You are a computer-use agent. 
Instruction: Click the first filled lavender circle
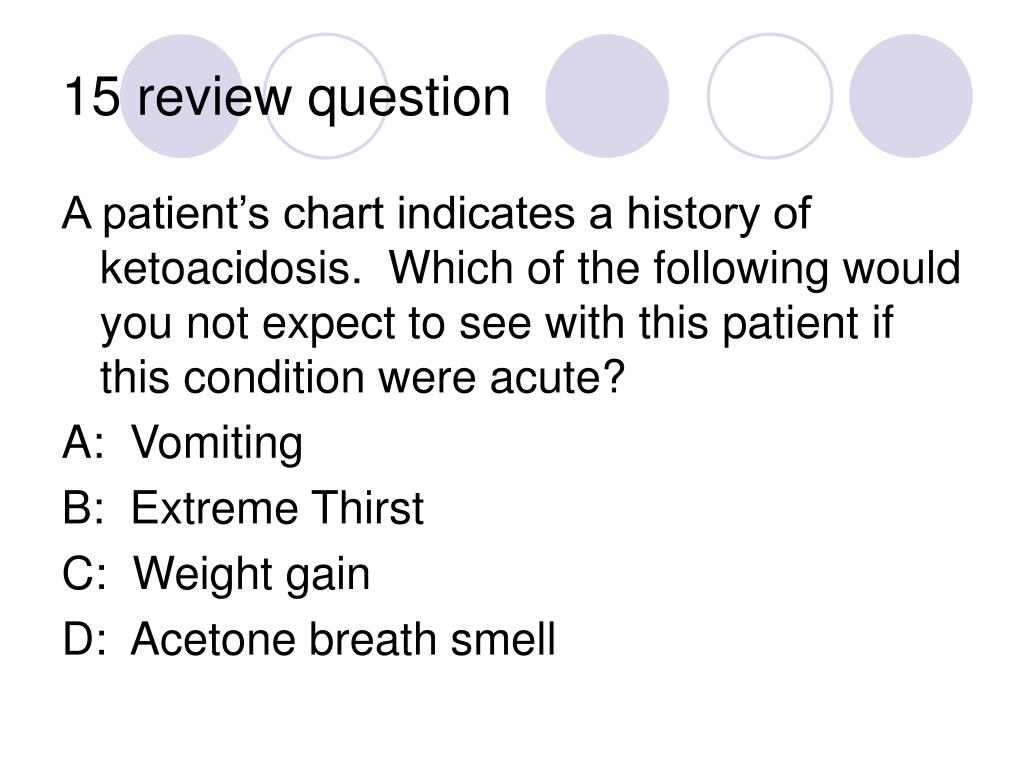tap(182, 96)
